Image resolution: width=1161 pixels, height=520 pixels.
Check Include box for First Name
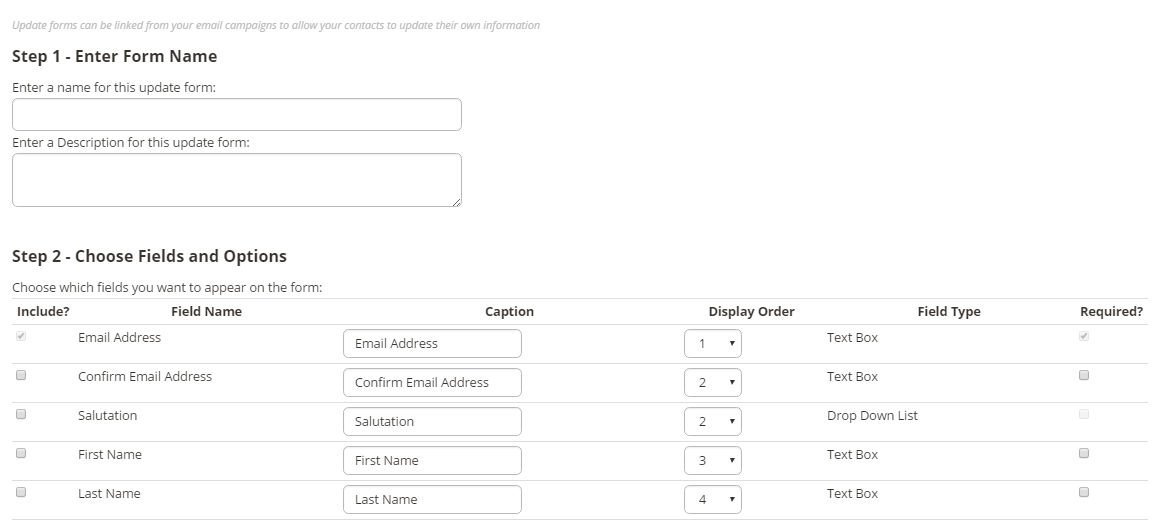click(21, 453)
